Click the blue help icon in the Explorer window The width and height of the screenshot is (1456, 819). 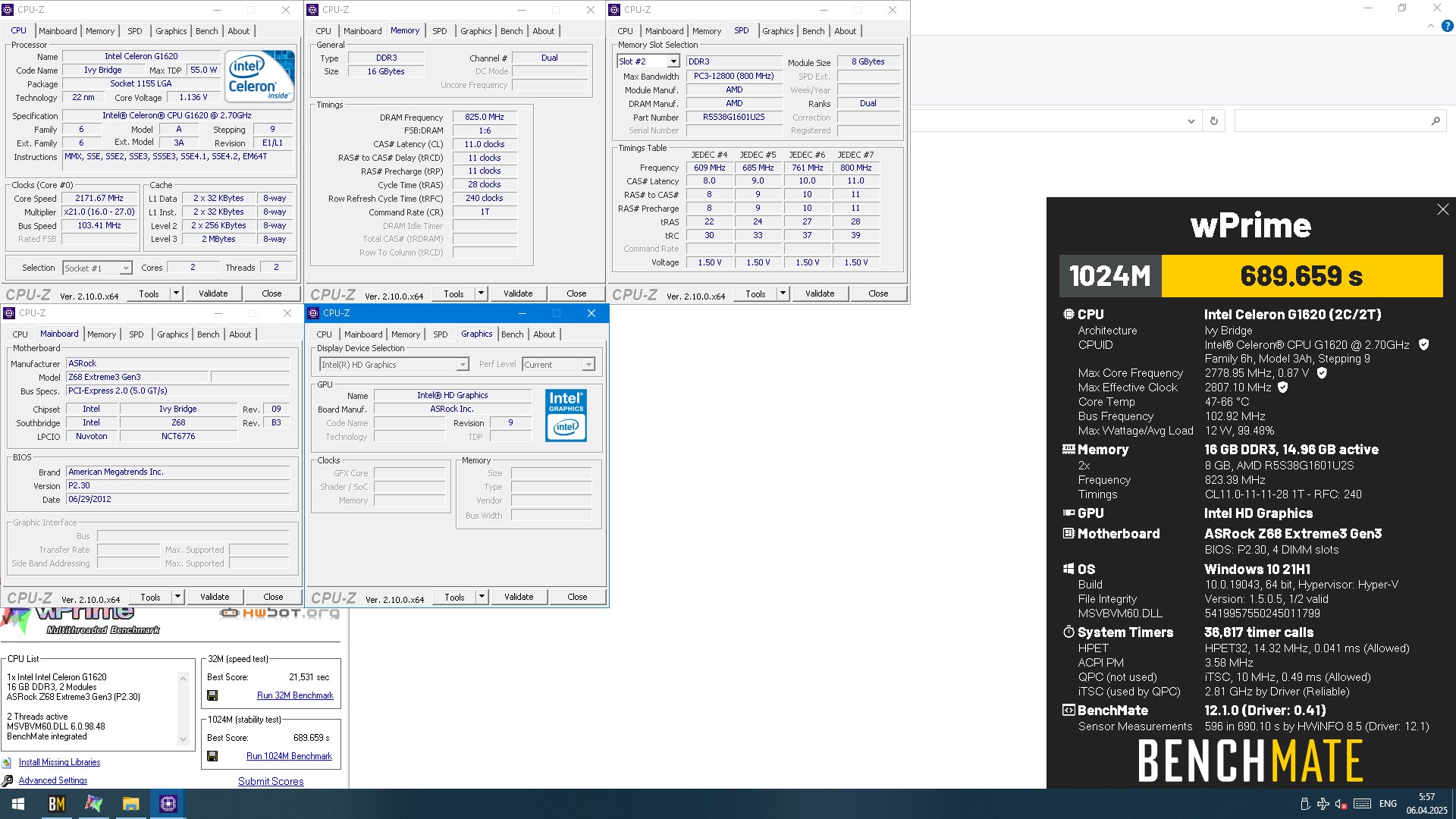pos(1447,26)
